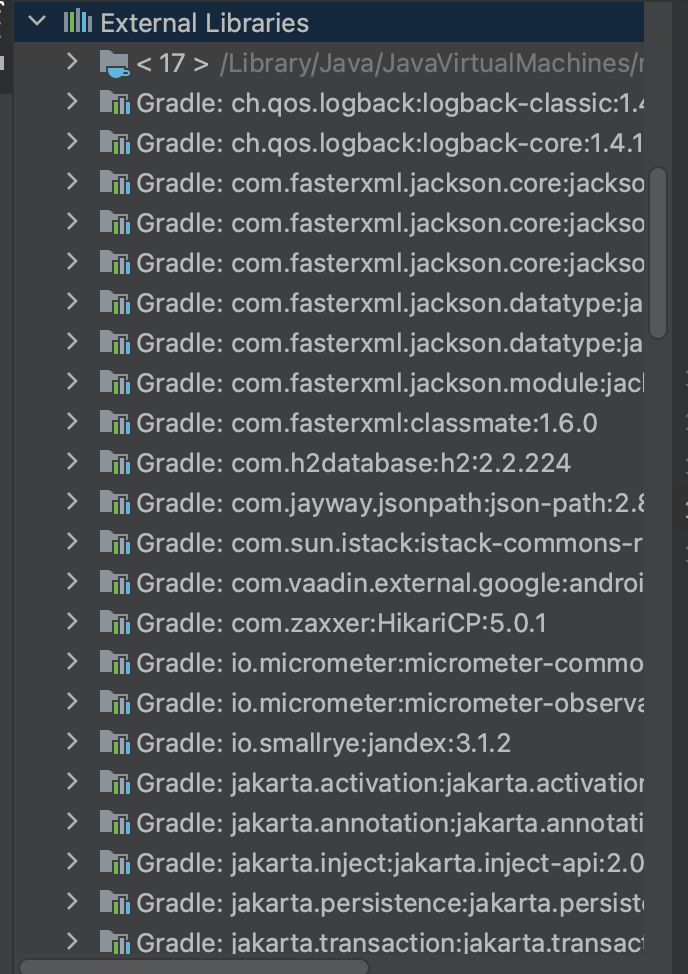
Task: Click the library icon for jakarta.persistence
Action: tap(115, 903)
